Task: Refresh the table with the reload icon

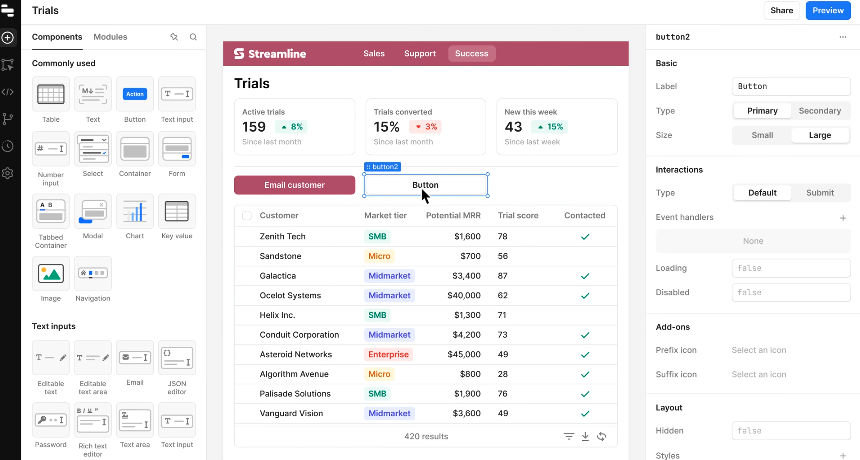Action: click(x=601, y=436)
